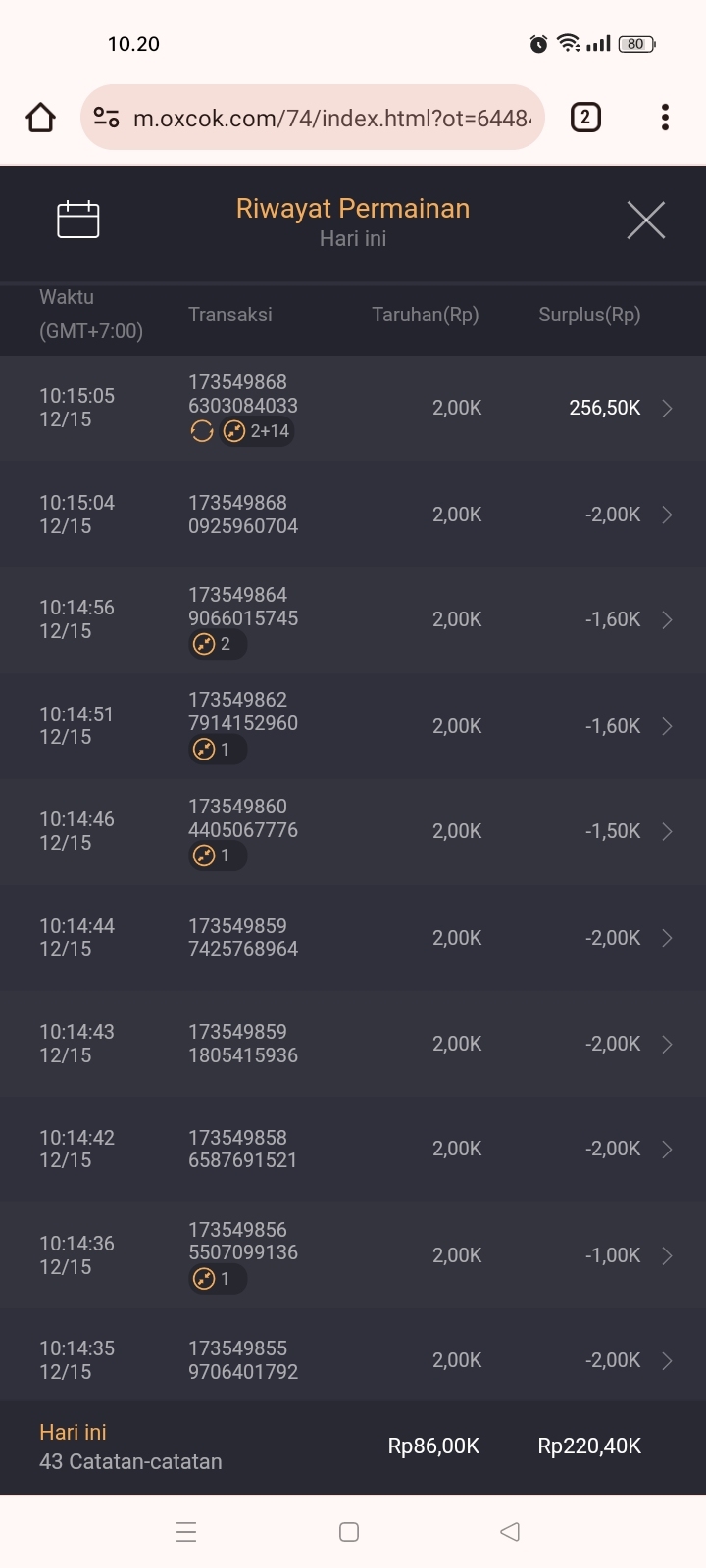The height and width of the screenshot is (1568, 706).
Task: Tap the browser home icon
Action: tap(40, 118)
